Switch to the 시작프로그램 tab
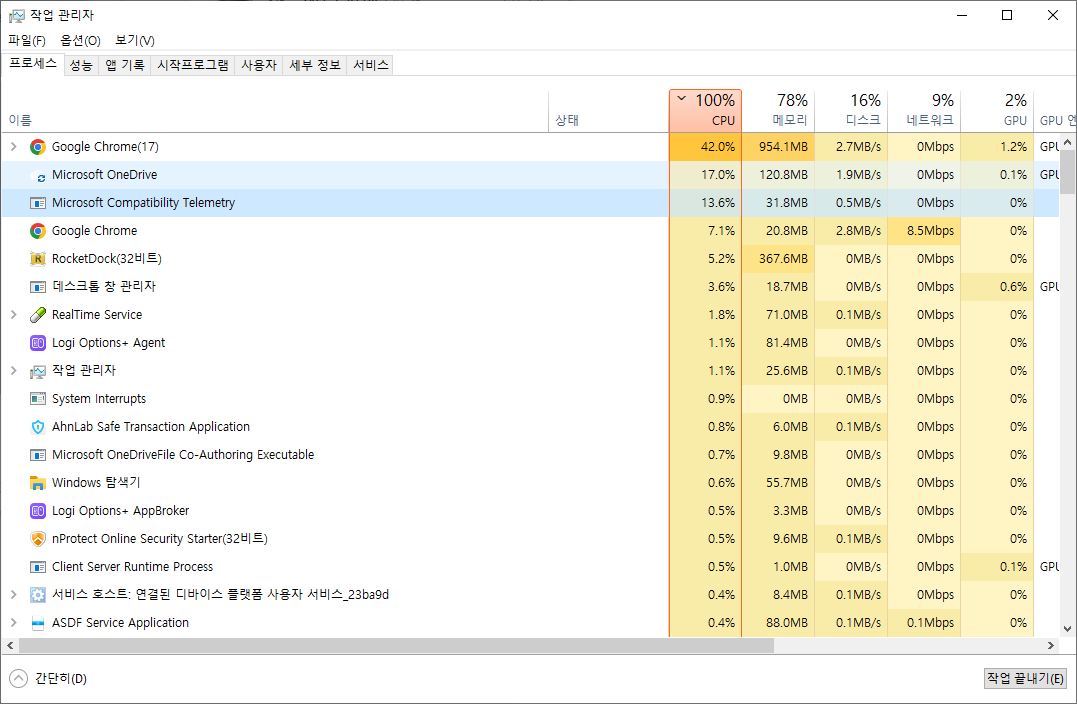 click(193, 65)
